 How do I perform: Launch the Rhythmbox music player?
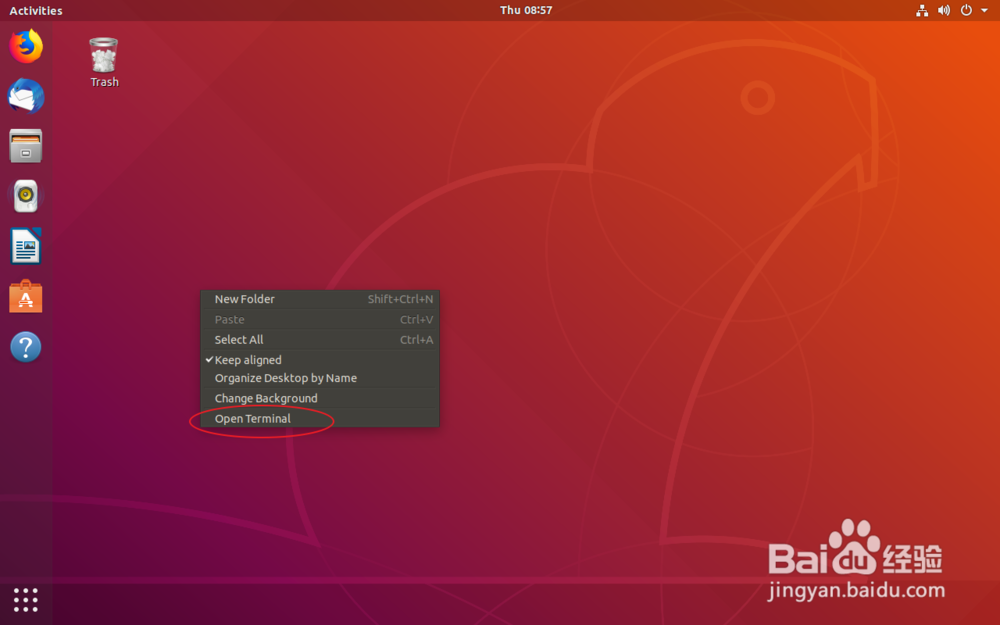pos(25,195)
